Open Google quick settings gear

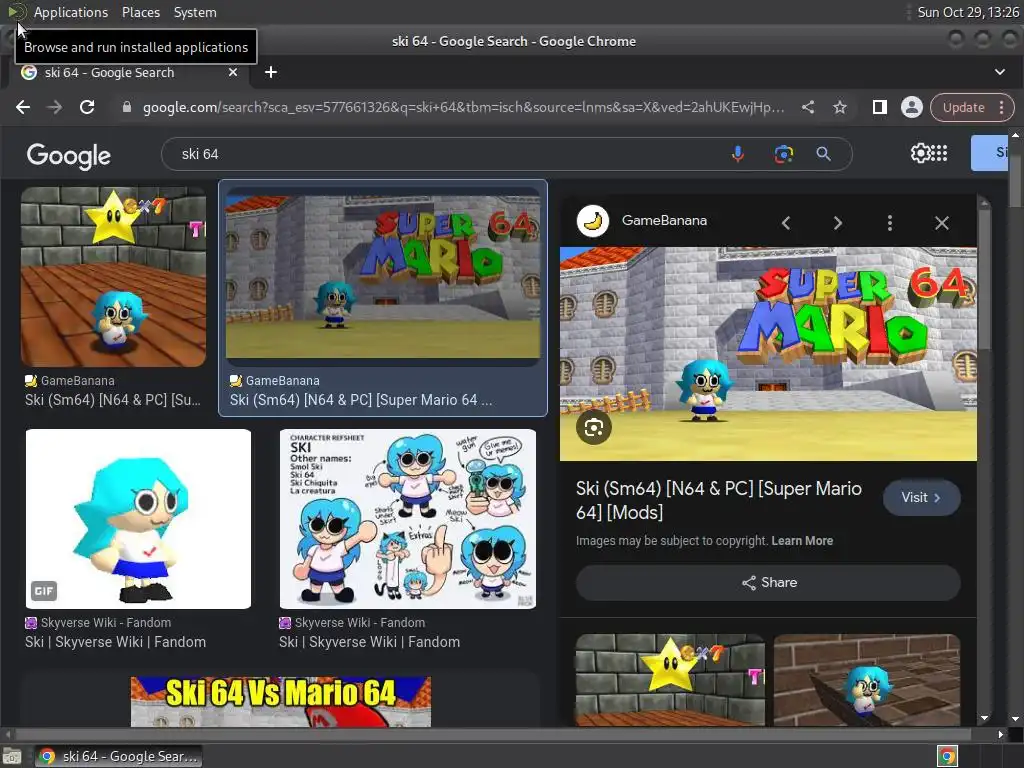click(x=920, y=153)
